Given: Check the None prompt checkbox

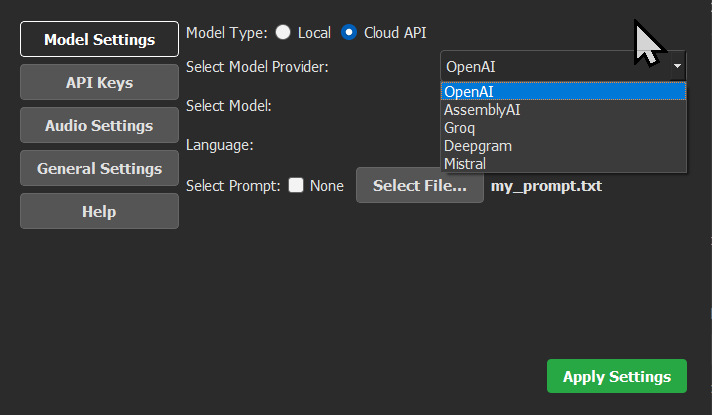Looking at the screenshot, I should 296,185.
